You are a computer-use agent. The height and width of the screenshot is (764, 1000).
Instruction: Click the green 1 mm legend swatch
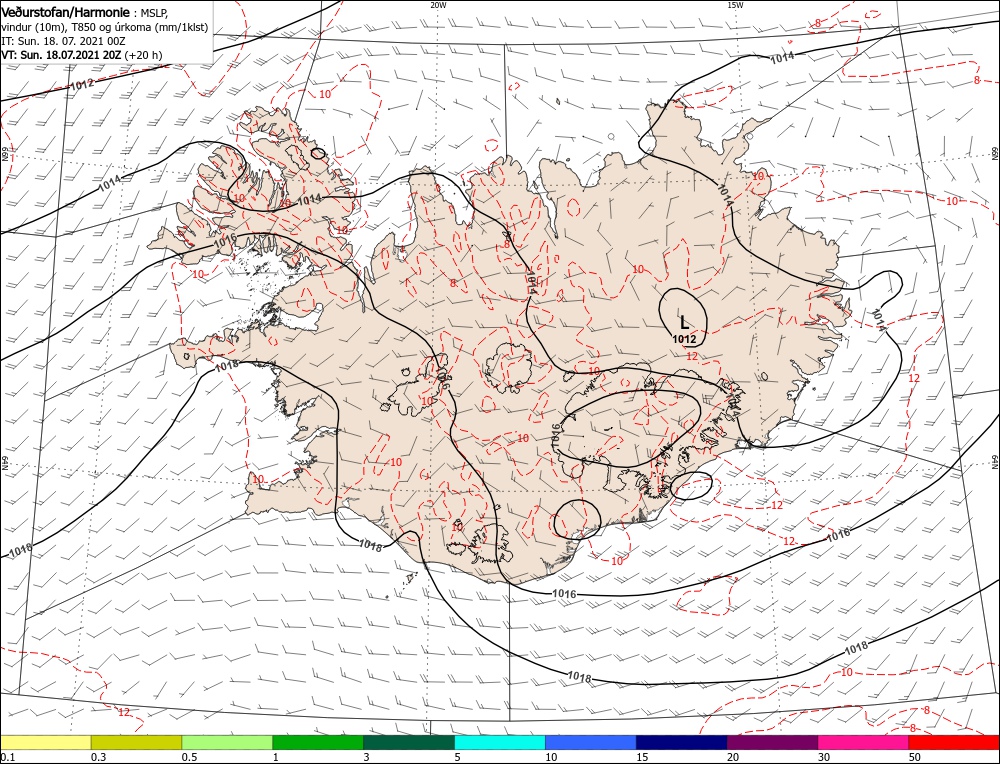click(318, 742)
